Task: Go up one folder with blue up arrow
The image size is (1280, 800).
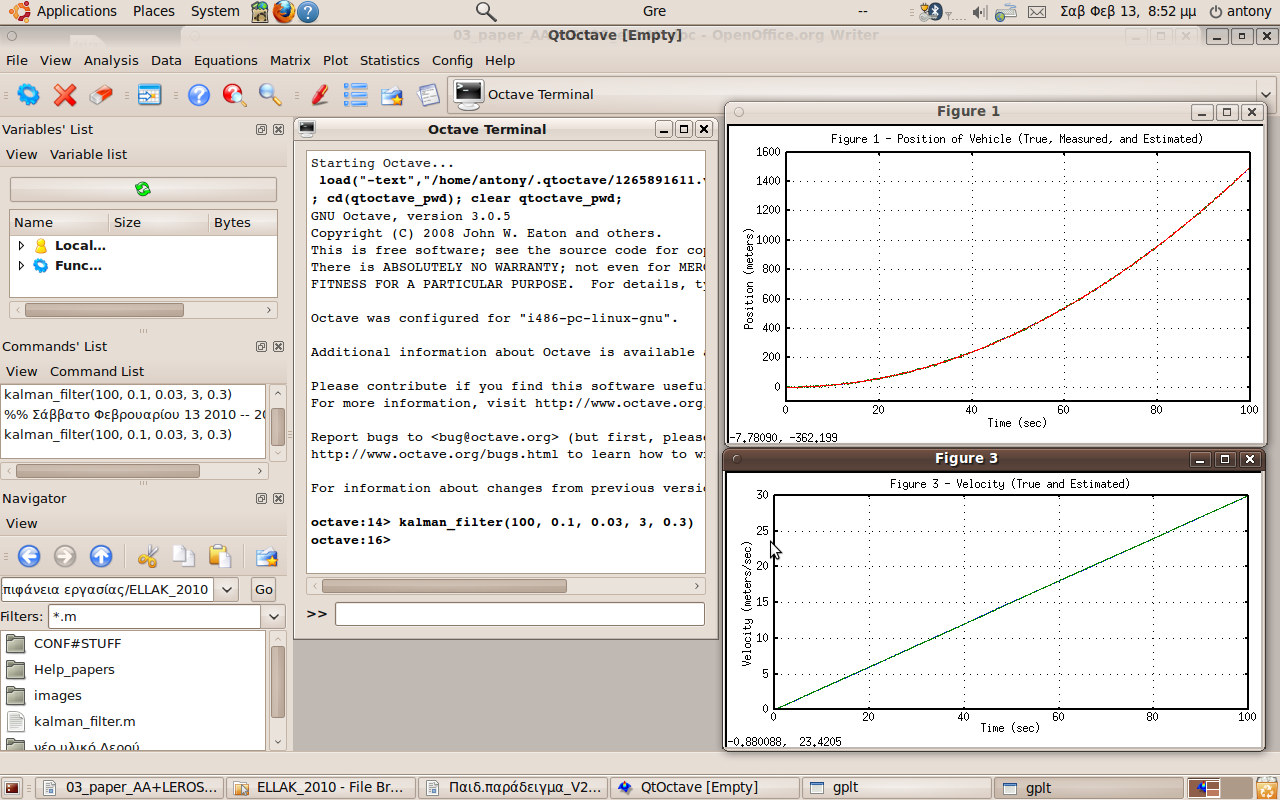Action: click(101, 556)
